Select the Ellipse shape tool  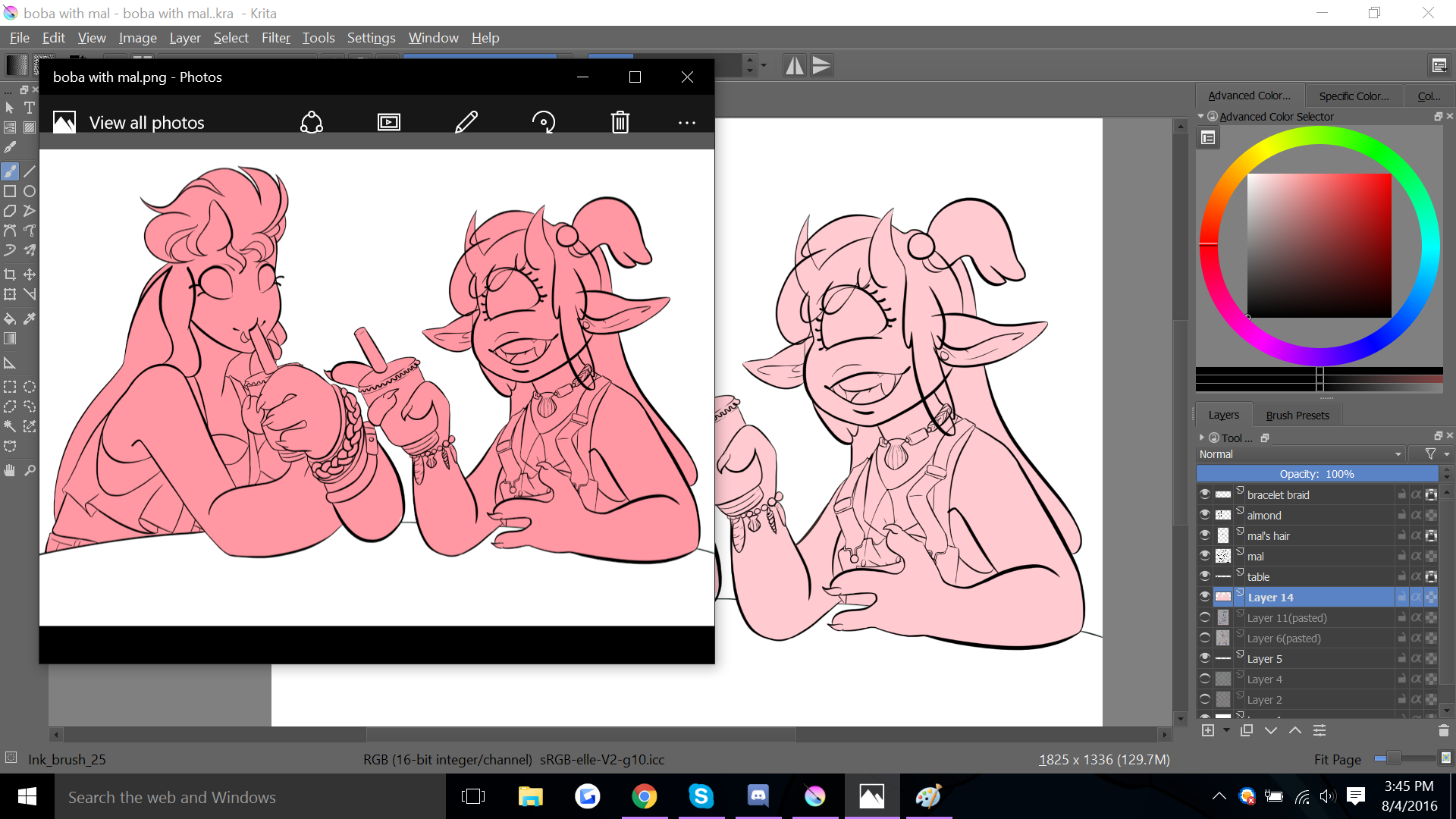coord(30,191)
